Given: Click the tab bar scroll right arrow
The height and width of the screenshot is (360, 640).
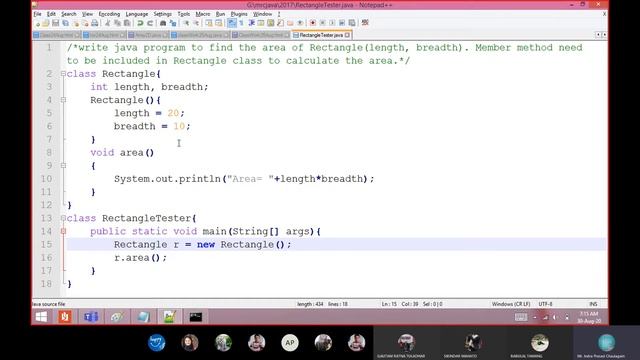Looking at the screenshot, I should 604,35.
